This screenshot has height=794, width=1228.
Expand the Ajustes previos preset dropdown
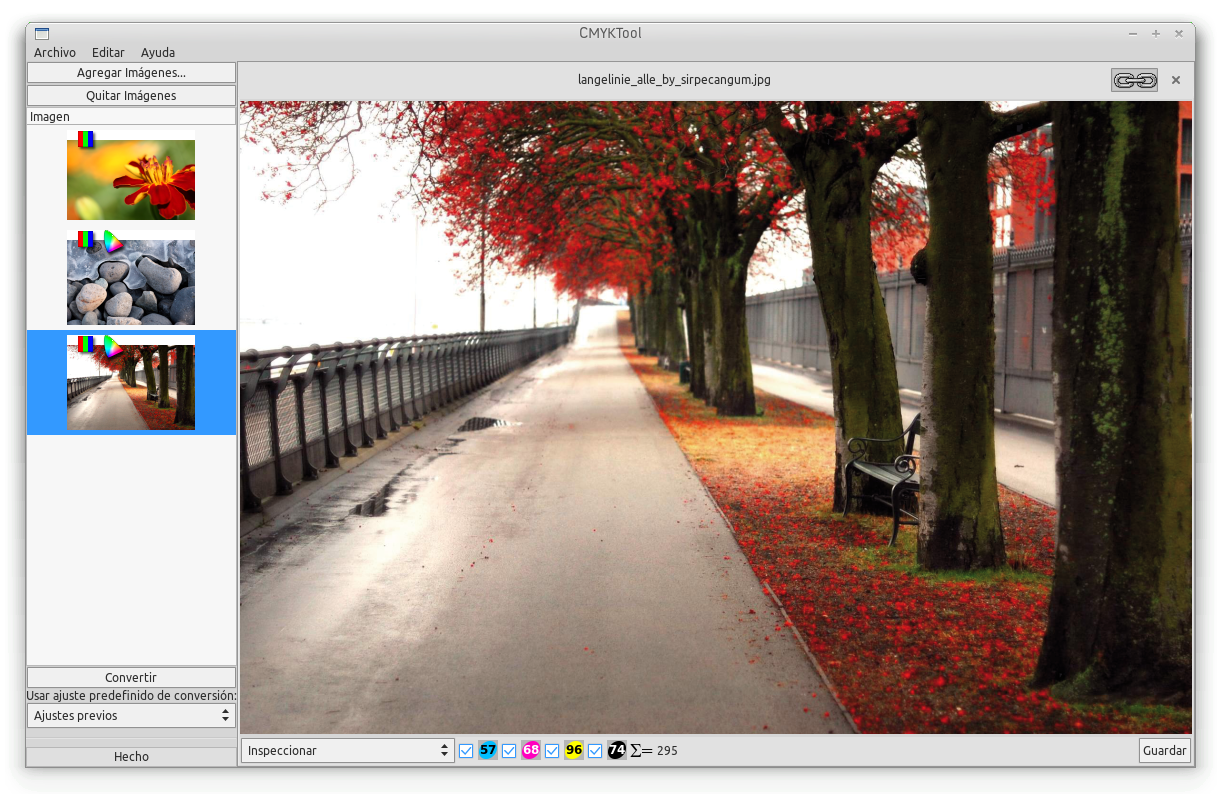(131, 716)
